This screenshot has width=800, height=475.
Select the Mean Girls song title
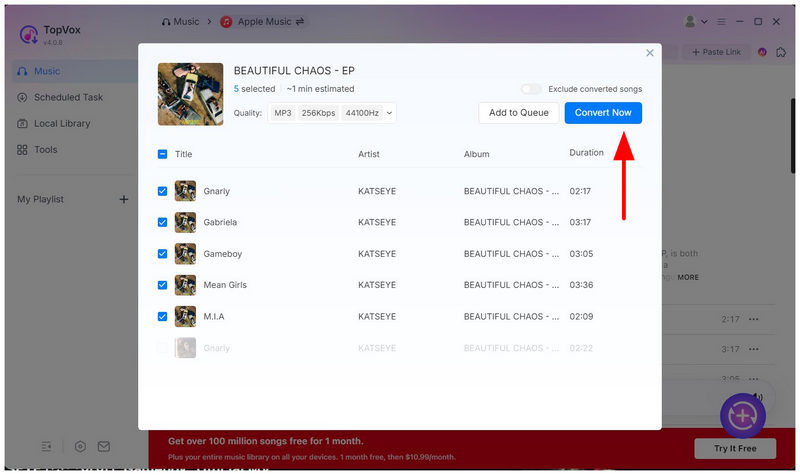click(x=225, y=285)
